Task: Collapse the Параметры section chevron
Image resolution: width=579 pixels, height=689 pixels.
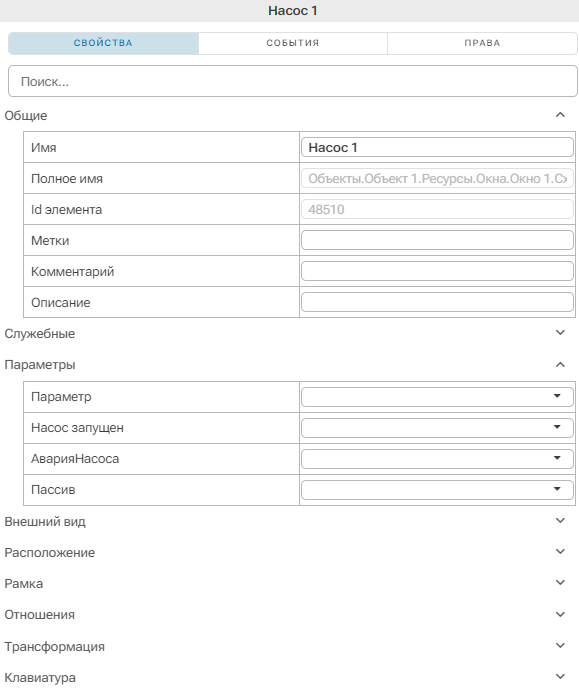Action: [560, 365]
